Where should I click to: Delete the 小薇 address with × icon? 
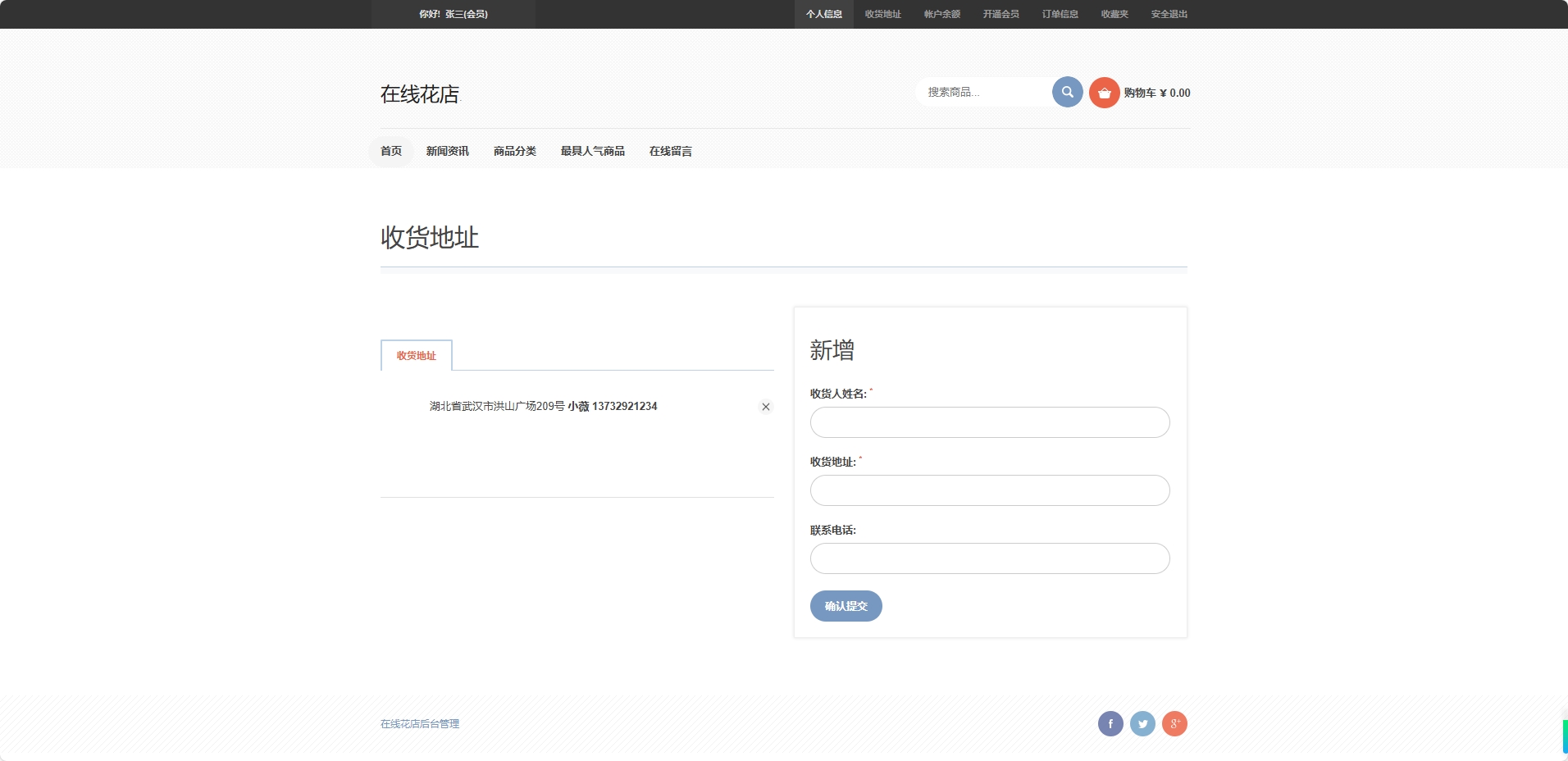[765, 406]
